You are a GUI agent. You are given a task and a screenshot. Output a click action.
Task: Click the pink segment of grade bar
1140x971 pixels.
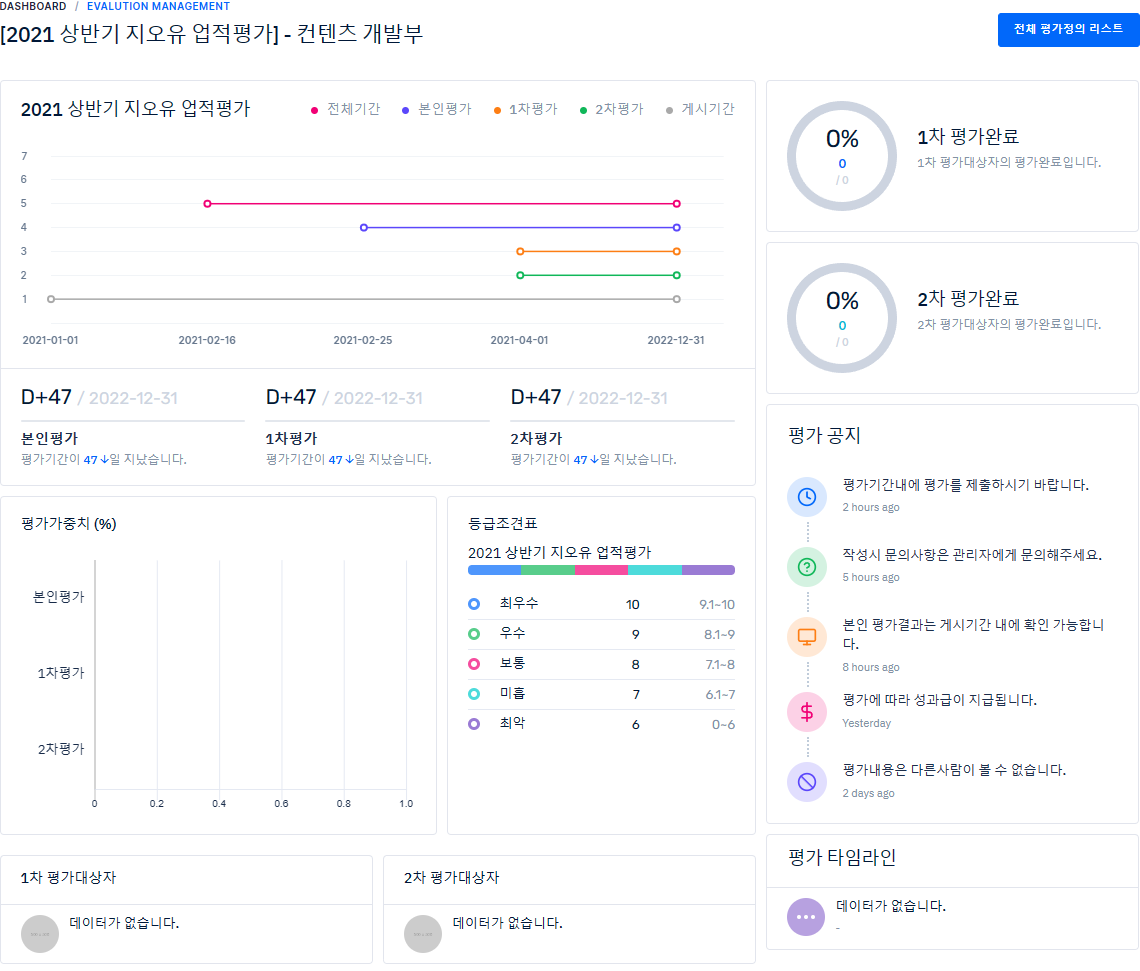point(601,570)
